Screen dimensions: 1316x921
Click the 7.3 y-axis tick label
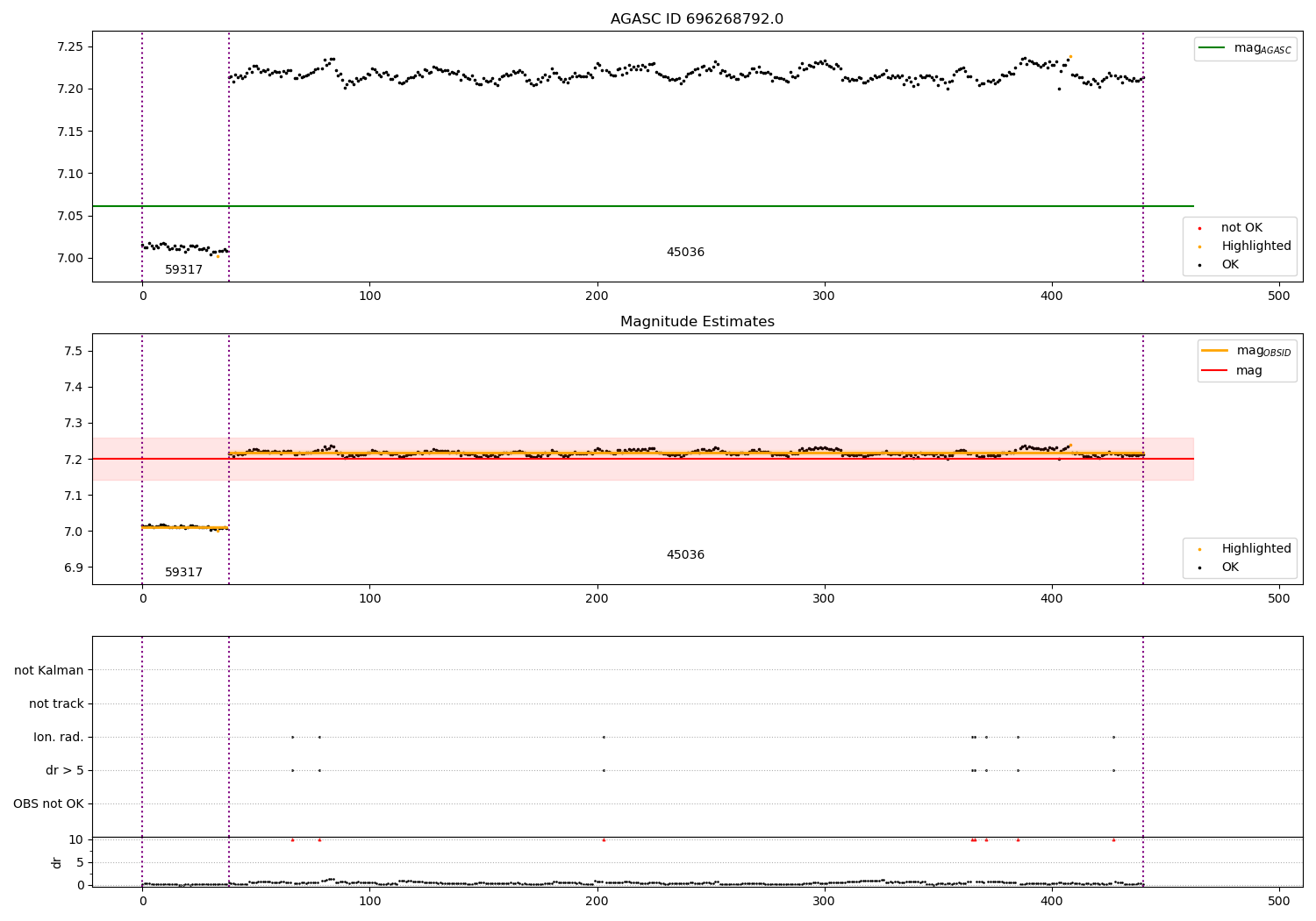coord(74,423)
